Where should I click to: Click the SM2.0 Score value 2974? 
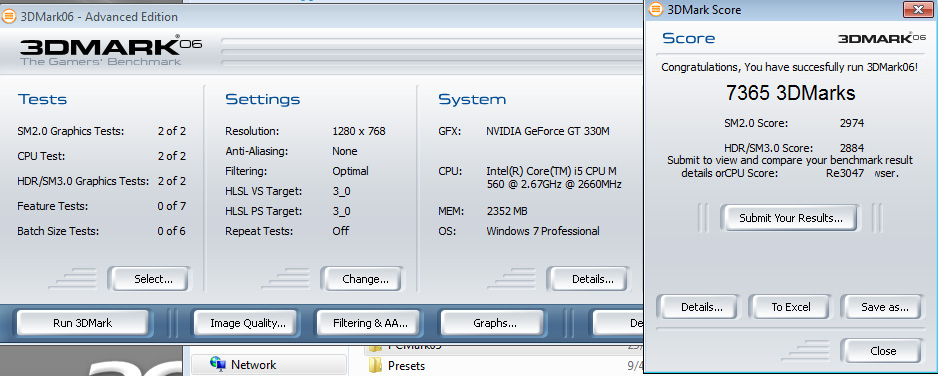coord(851,124)
